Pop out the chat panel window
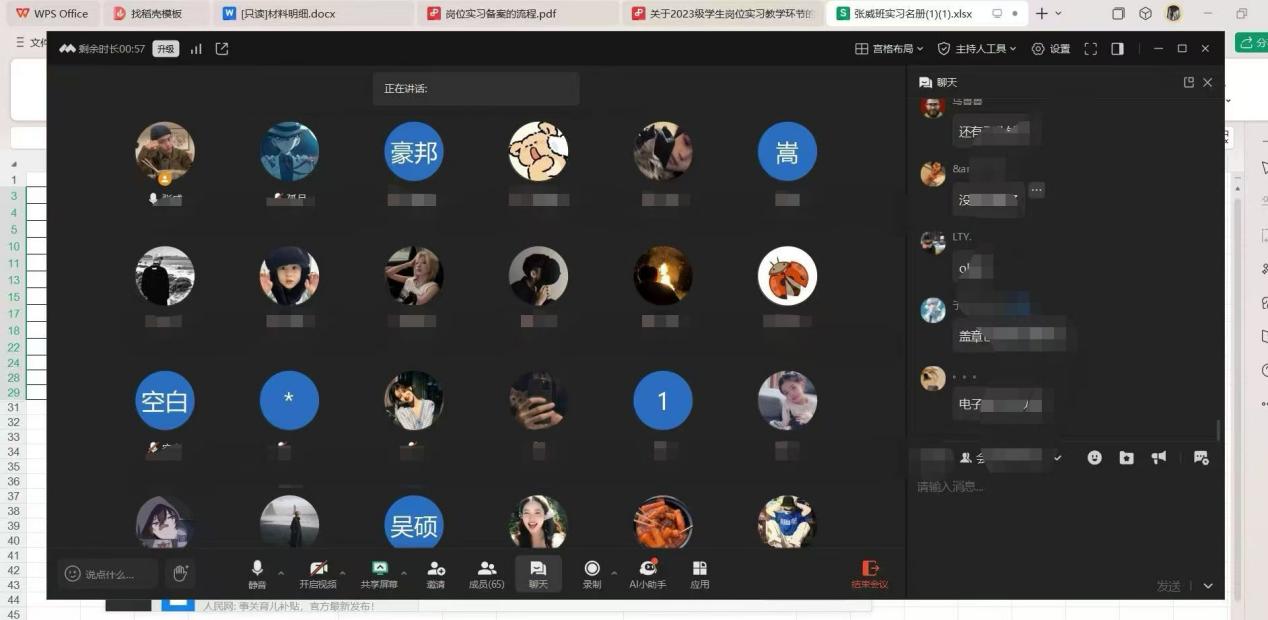1268x620 pixels. click(1188, 83)
